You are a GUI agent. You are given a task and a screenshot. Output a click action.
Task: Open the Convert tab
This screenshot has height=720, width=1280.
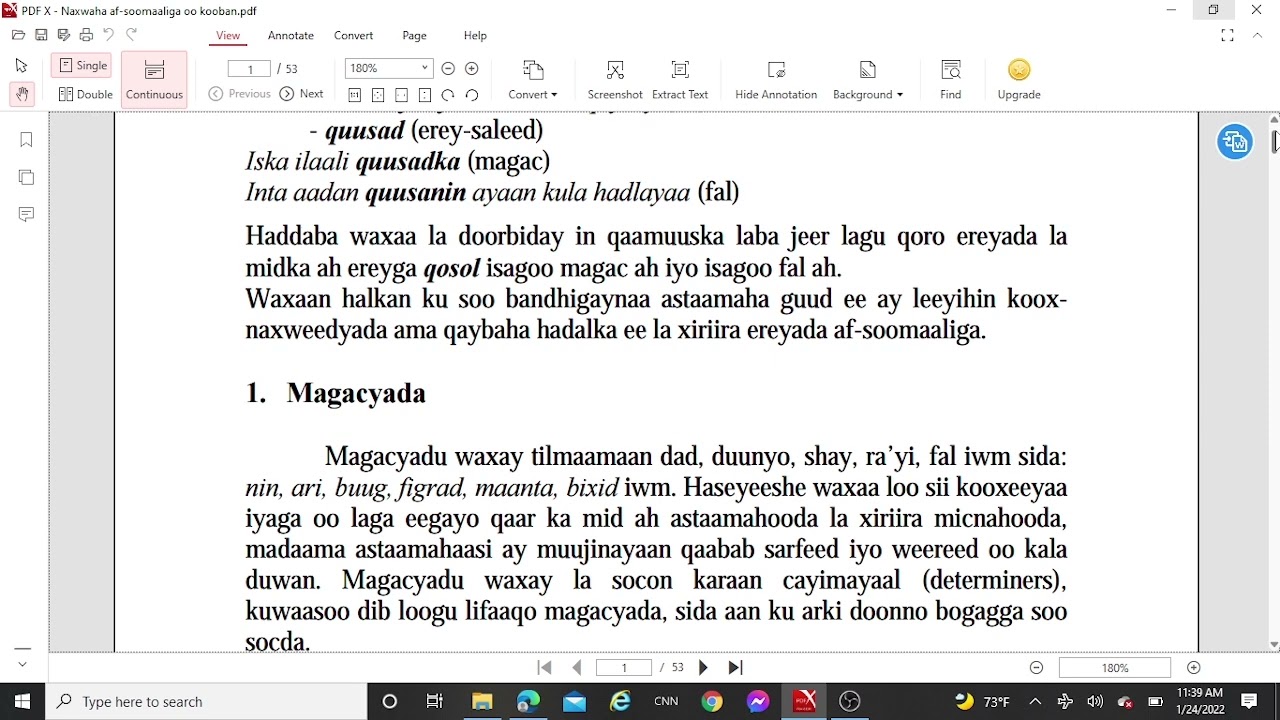(353, 35)
